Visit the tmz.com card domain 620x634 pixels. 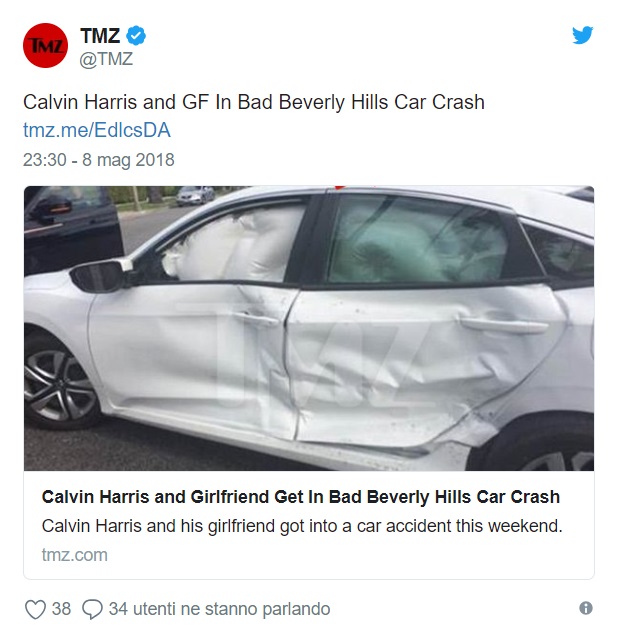[74, 555]
